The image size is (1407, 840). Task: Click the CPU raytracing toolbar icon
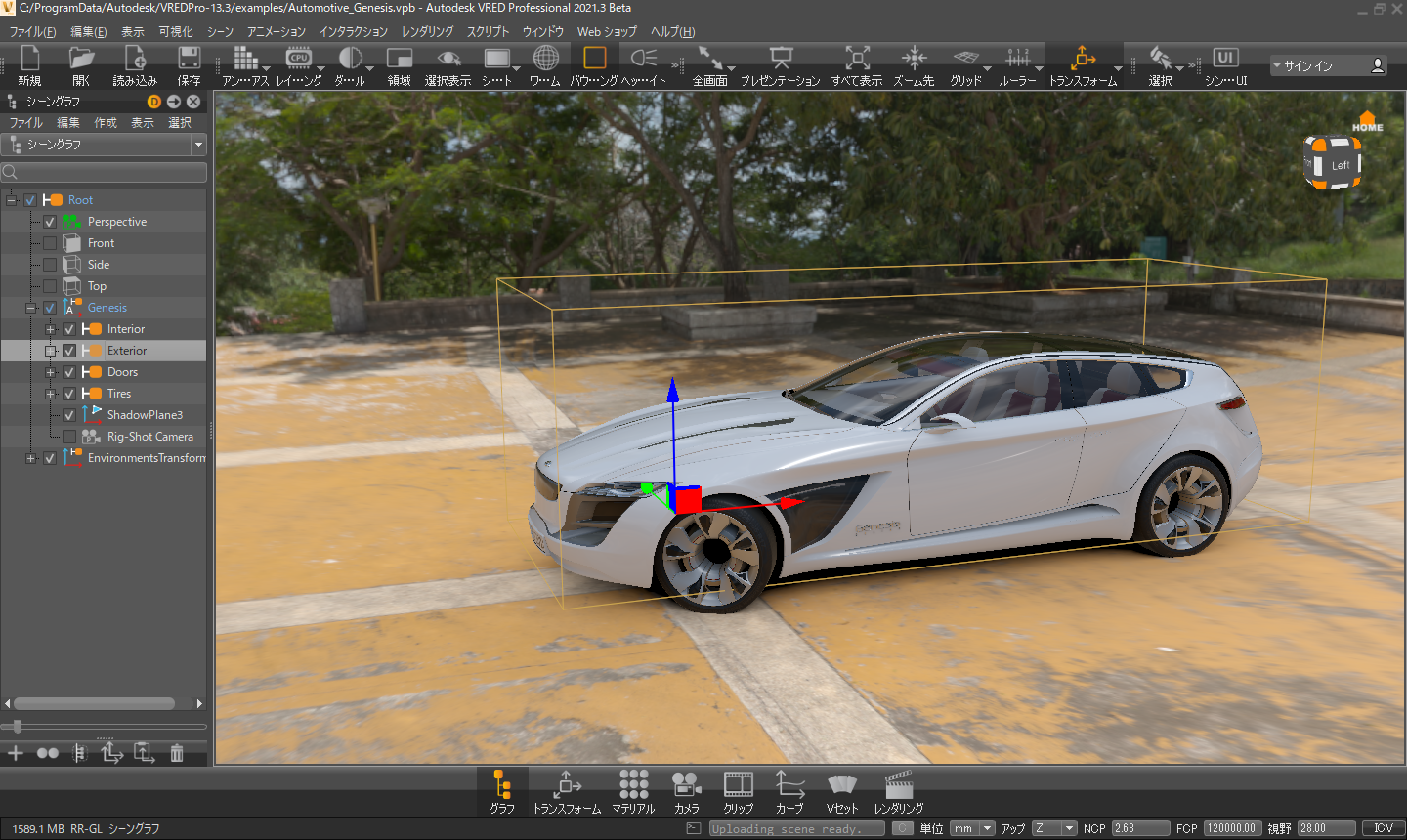pyautogui.click(x=298, y=65)
